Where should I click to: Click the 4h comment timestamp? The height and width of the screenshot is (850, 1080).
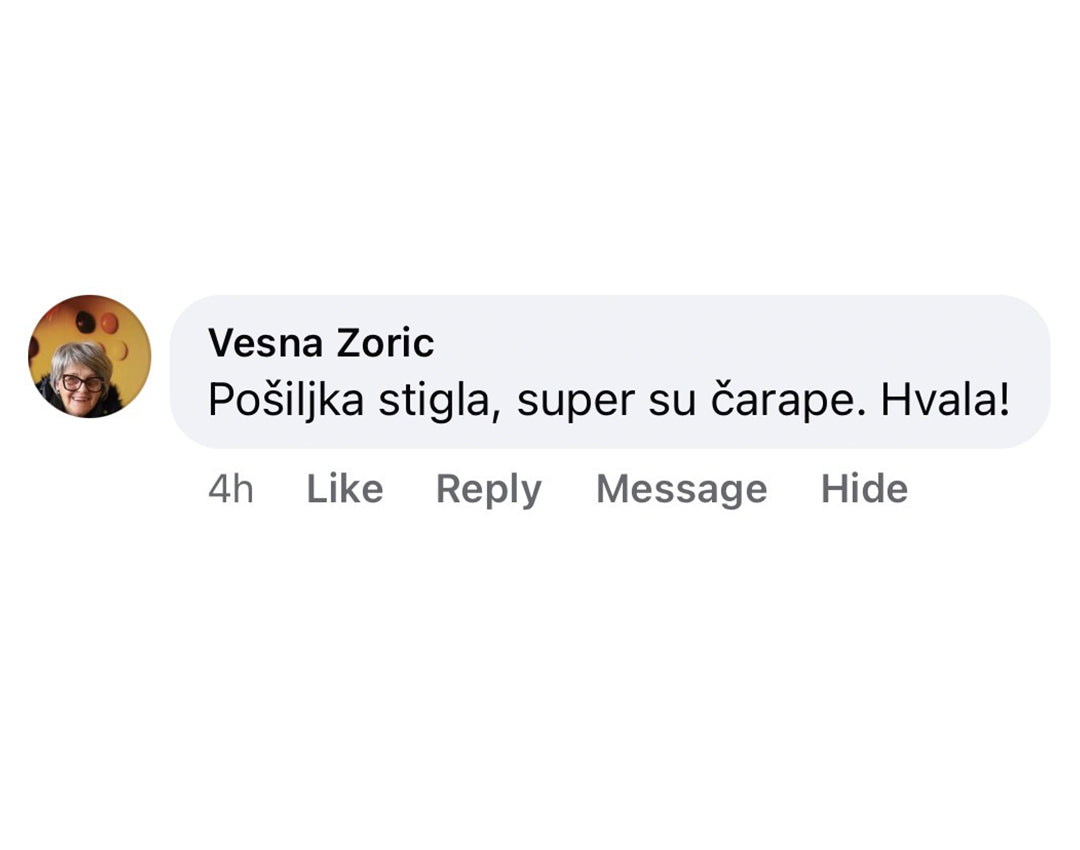pyautogui.click(x=230, y=489)
